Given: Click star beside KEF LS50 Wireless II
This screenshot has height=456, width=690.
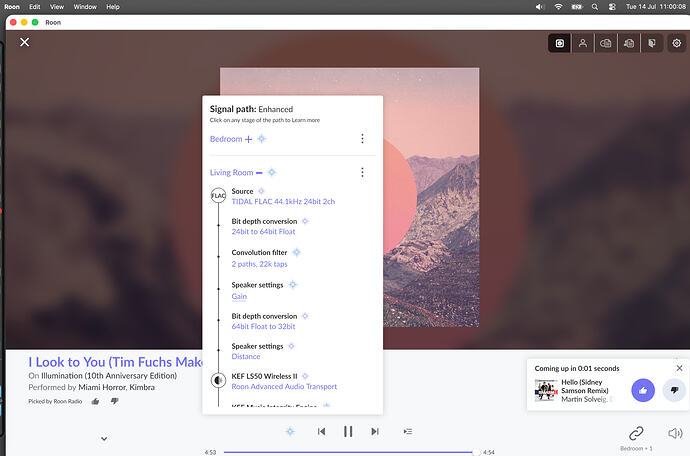Looking at the screenshot, I should pos(305,376).
